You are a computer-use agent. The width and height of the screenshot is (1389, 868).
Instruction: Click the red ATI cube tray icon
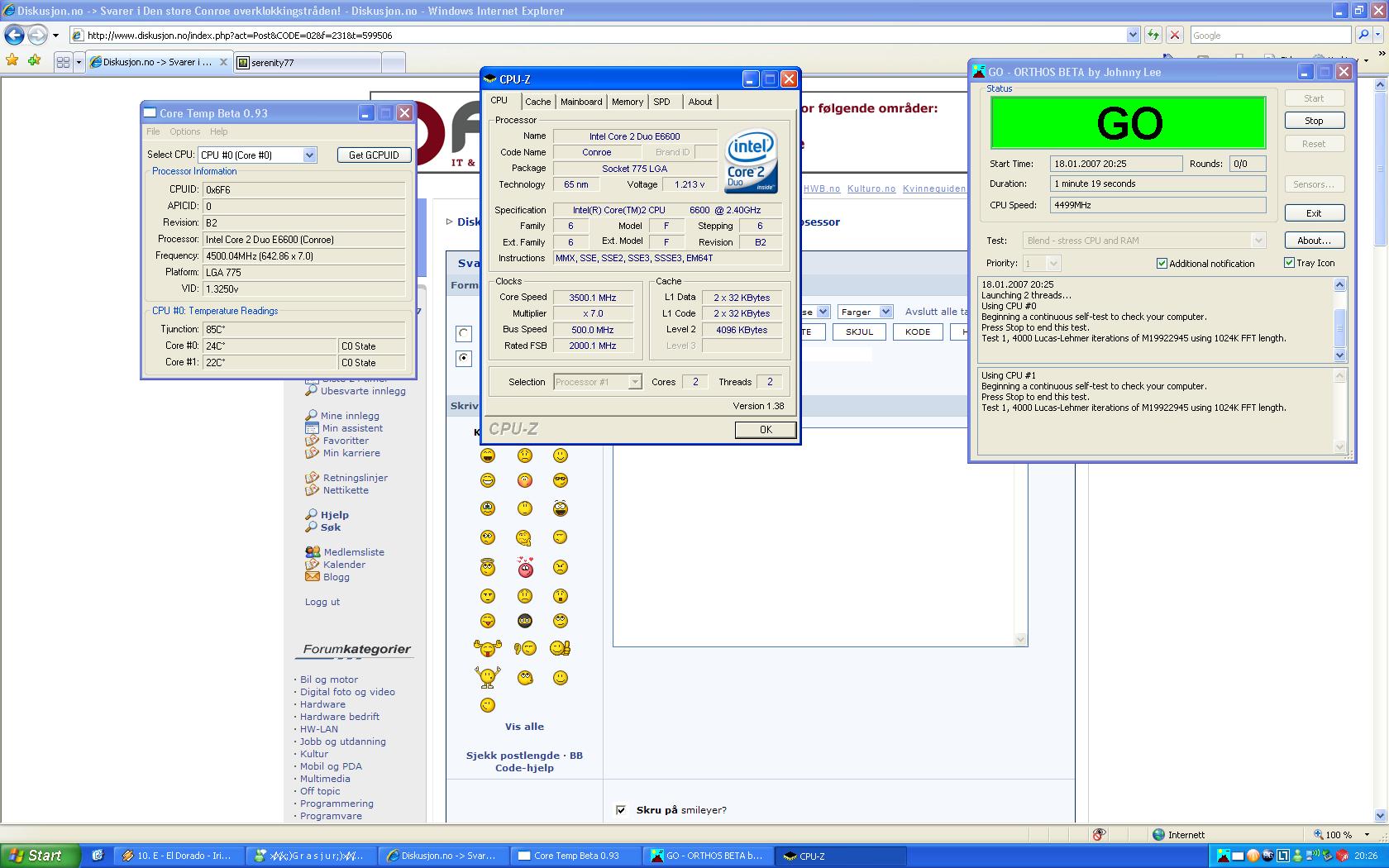click(1344, 856)
